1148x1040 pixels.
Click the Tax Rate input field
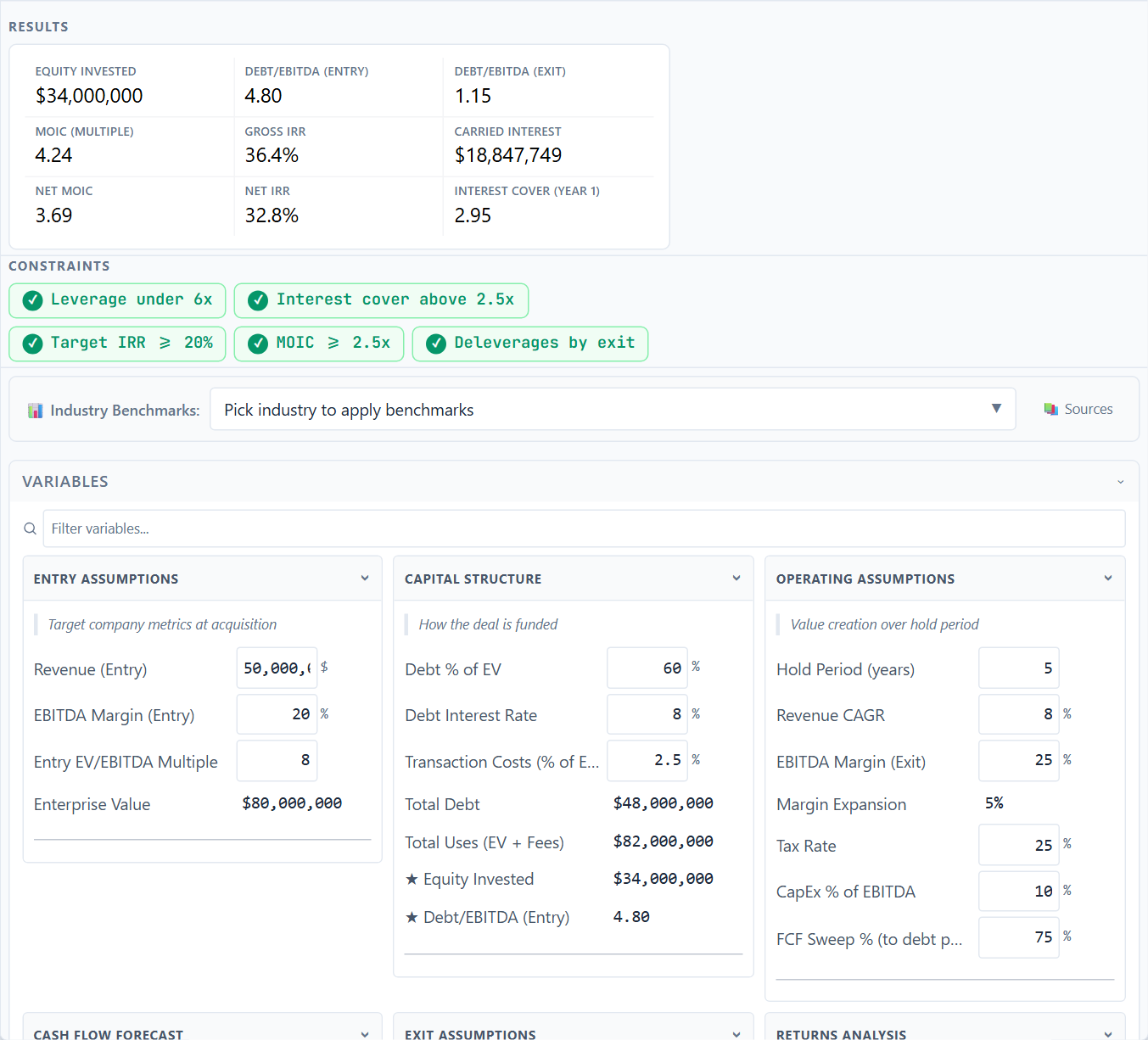[1018, 845]
